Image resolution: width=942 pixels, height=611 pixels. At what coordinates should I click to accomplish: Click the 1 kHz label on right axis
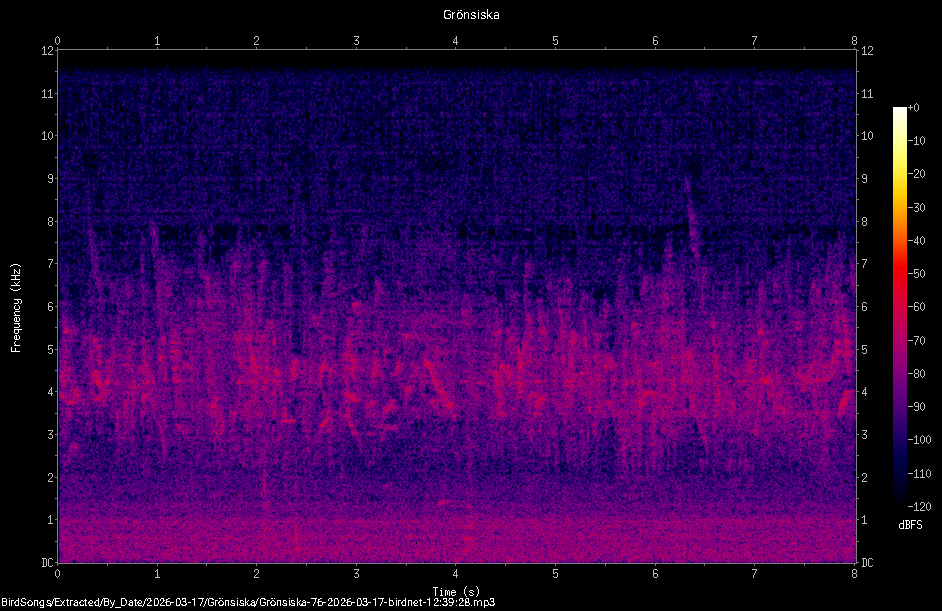point(865,520)
